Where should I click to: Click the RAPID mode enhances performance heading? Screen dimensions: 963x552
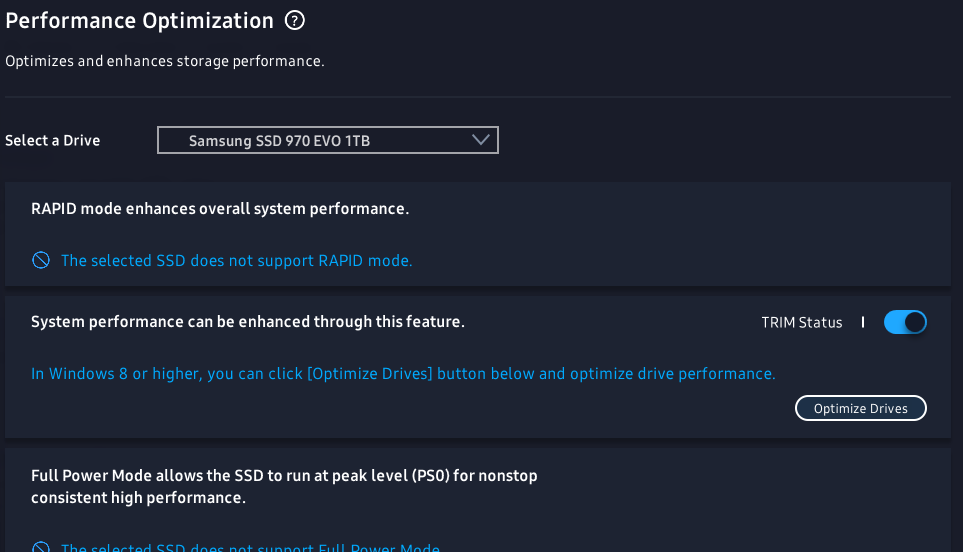point(220,209)
